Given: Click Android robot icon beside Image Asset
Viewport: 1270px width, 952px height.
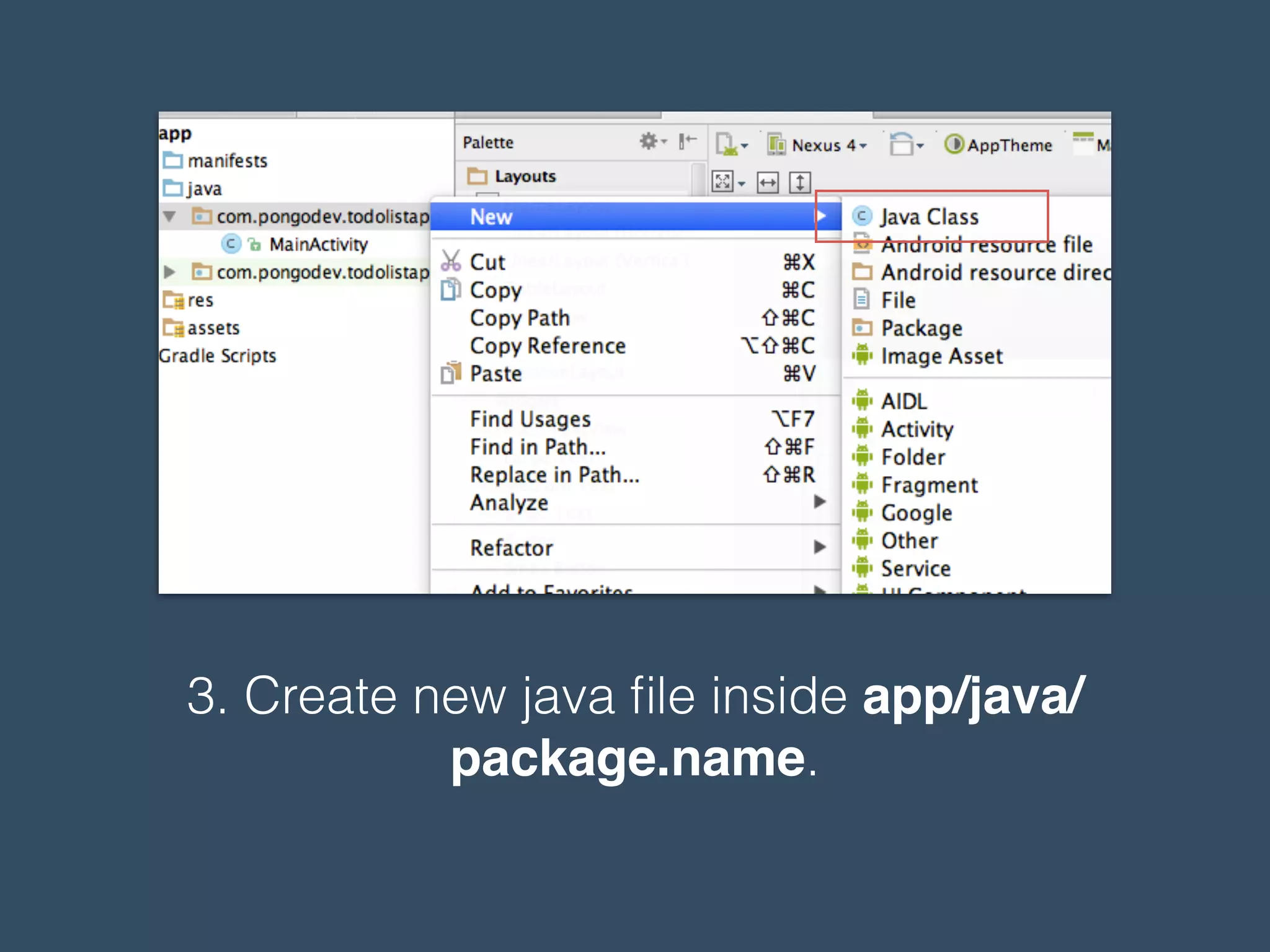Looking at the screenshot, I should (x=862, y=355).
